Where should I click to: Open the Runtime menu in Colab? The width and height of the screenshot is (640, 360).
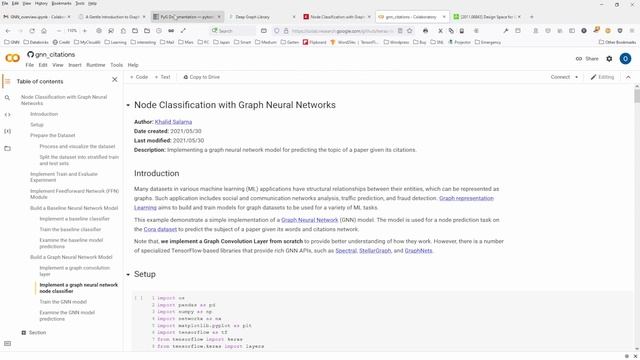tap(96, 65)
